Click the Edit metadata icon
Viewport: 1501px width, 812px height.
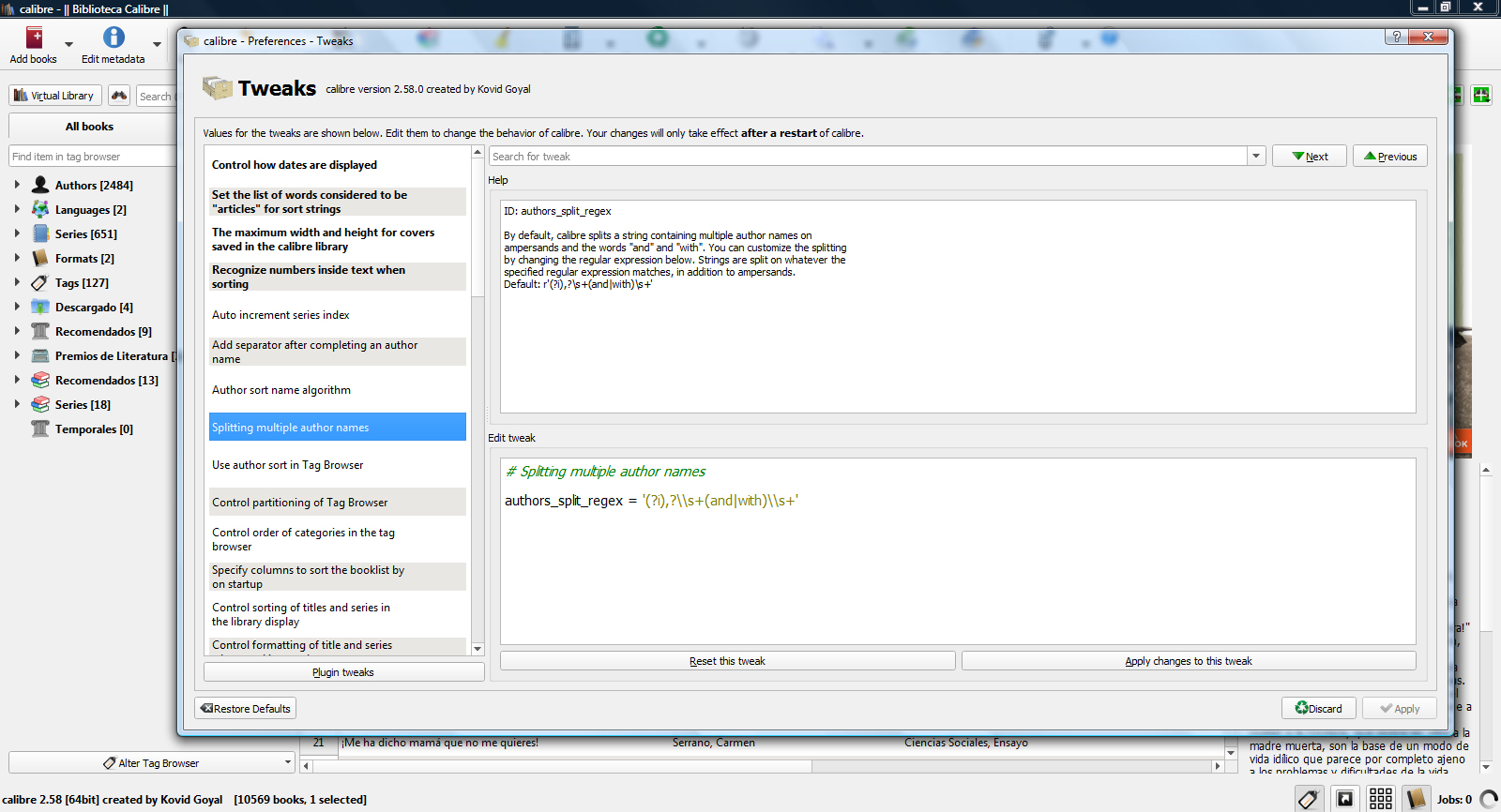(114, 38)
